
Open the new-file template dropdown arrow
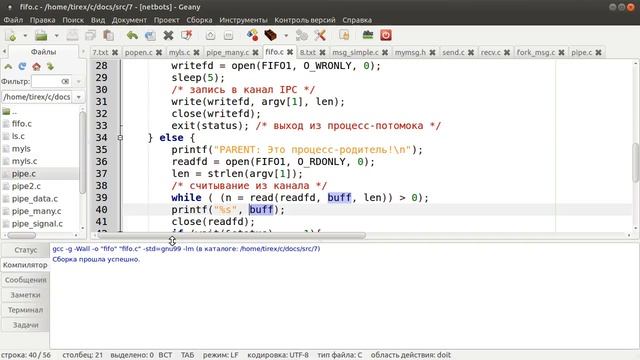click(25, 36)
